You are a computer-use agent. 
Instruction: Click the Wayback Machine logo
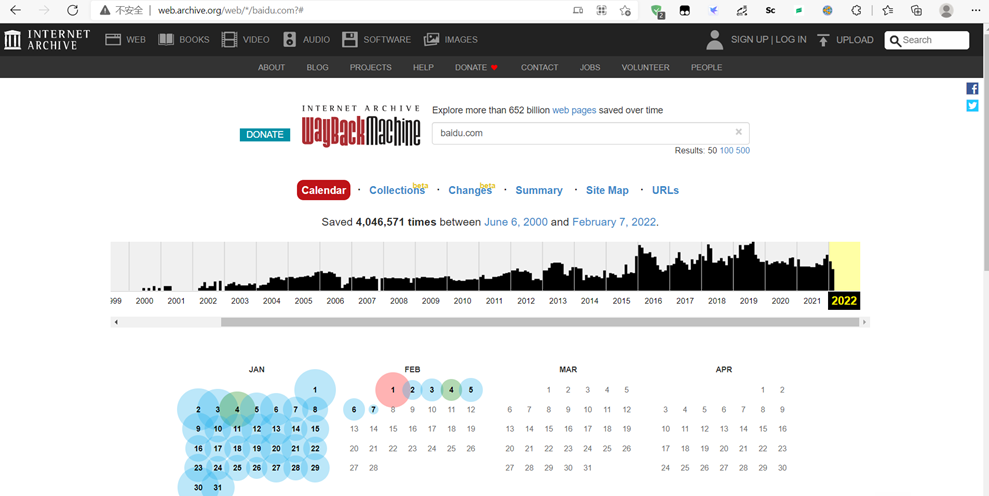coord(361,126)
